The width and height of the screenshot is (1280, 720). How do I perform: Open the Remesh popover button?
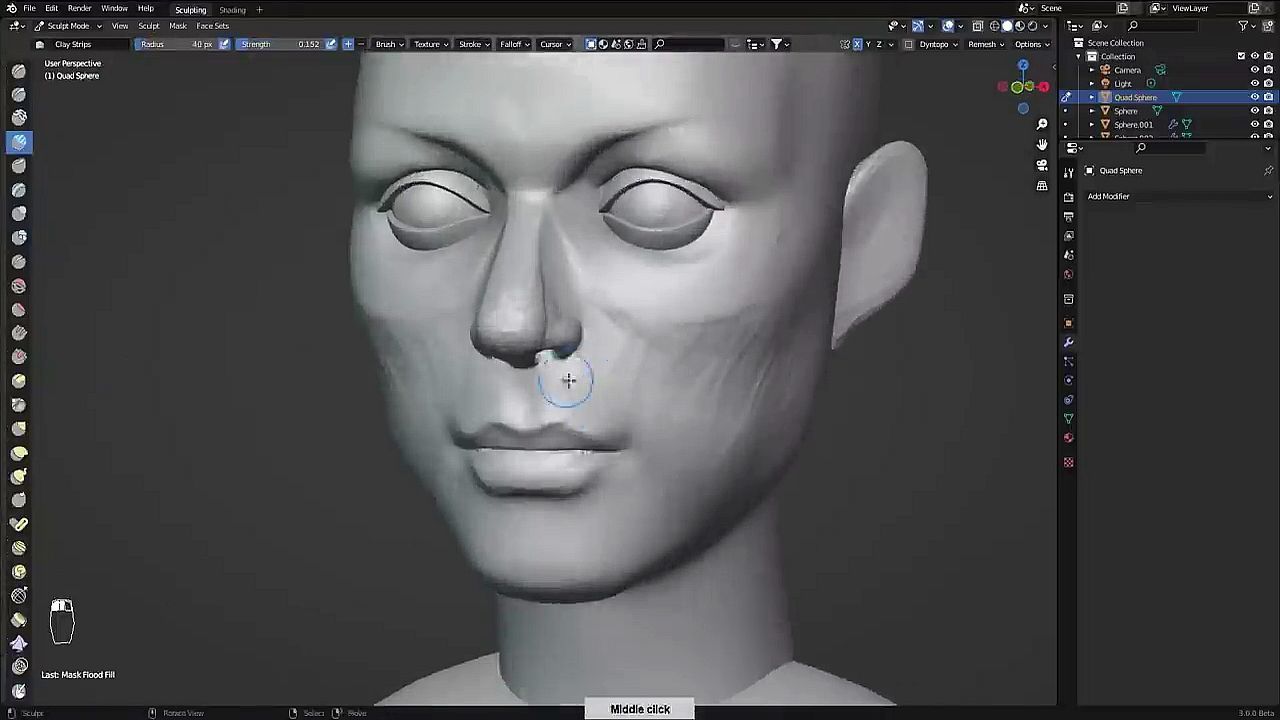[x=985, y=44]
